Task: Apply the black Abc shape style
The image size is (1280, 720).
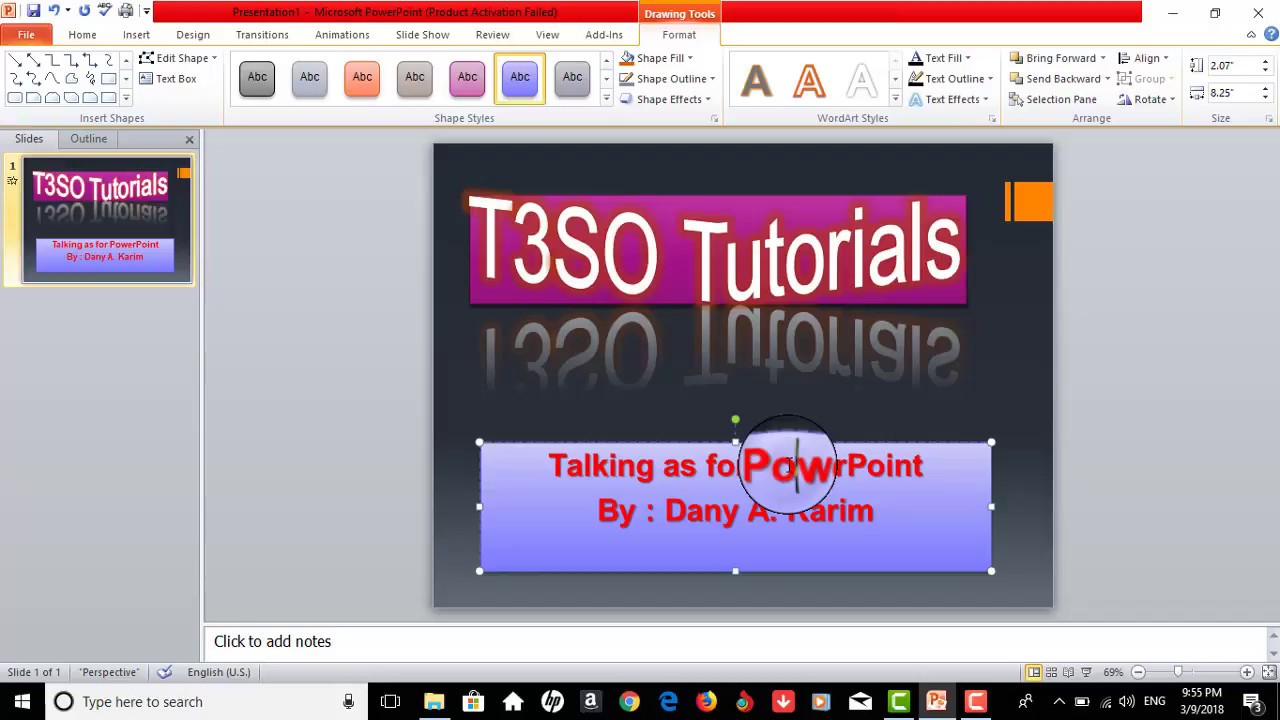Action: [257, 78]
